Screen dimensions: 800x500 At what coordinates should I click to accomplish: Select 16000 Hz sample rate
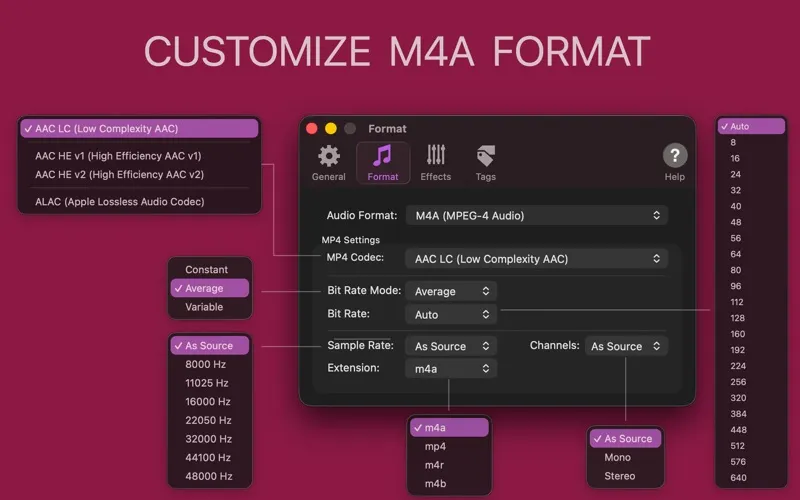[210, 402]
